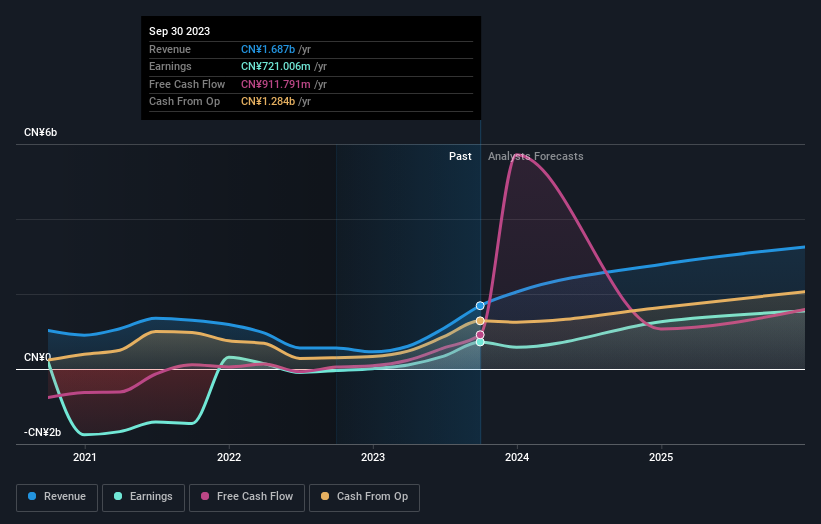Select the 2025 x-axis label
The width and height of the screenshot is (821, 524).
pyautogui.click(x=661, y=458)
